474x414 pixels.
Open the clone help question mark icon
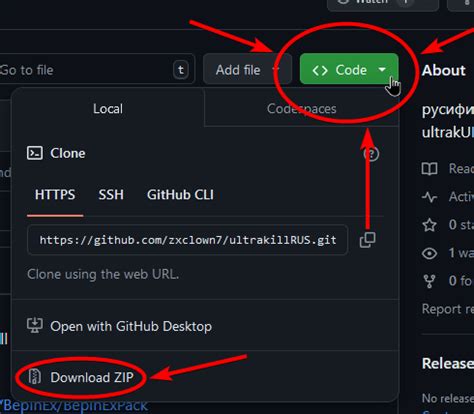point(371,154)
